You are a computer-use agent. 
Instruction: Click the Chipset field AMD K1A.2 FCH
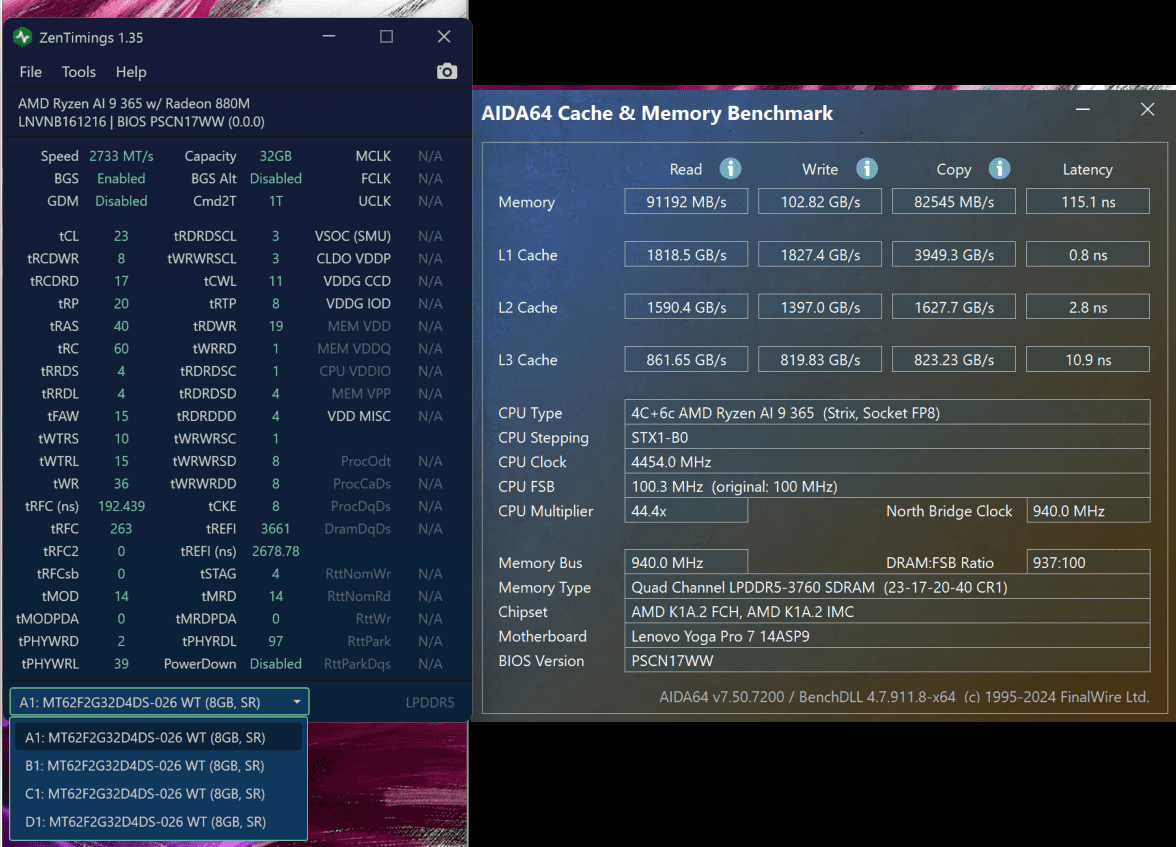[887, 611]
